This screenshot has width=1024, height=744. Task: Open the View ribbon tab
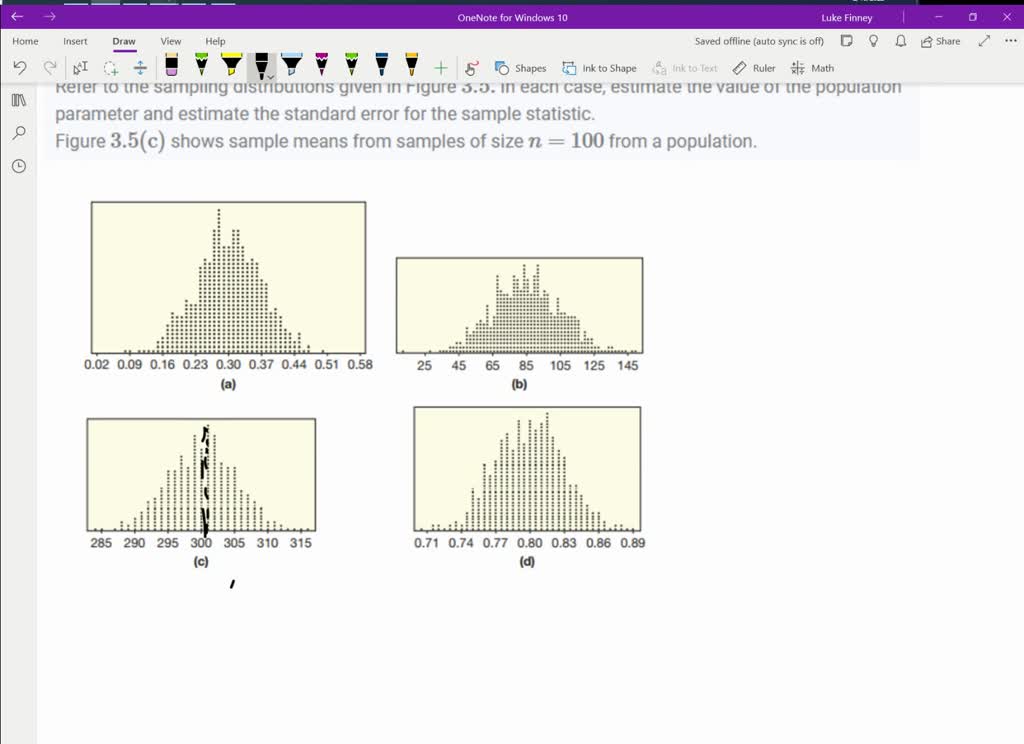tap(170, 41)
